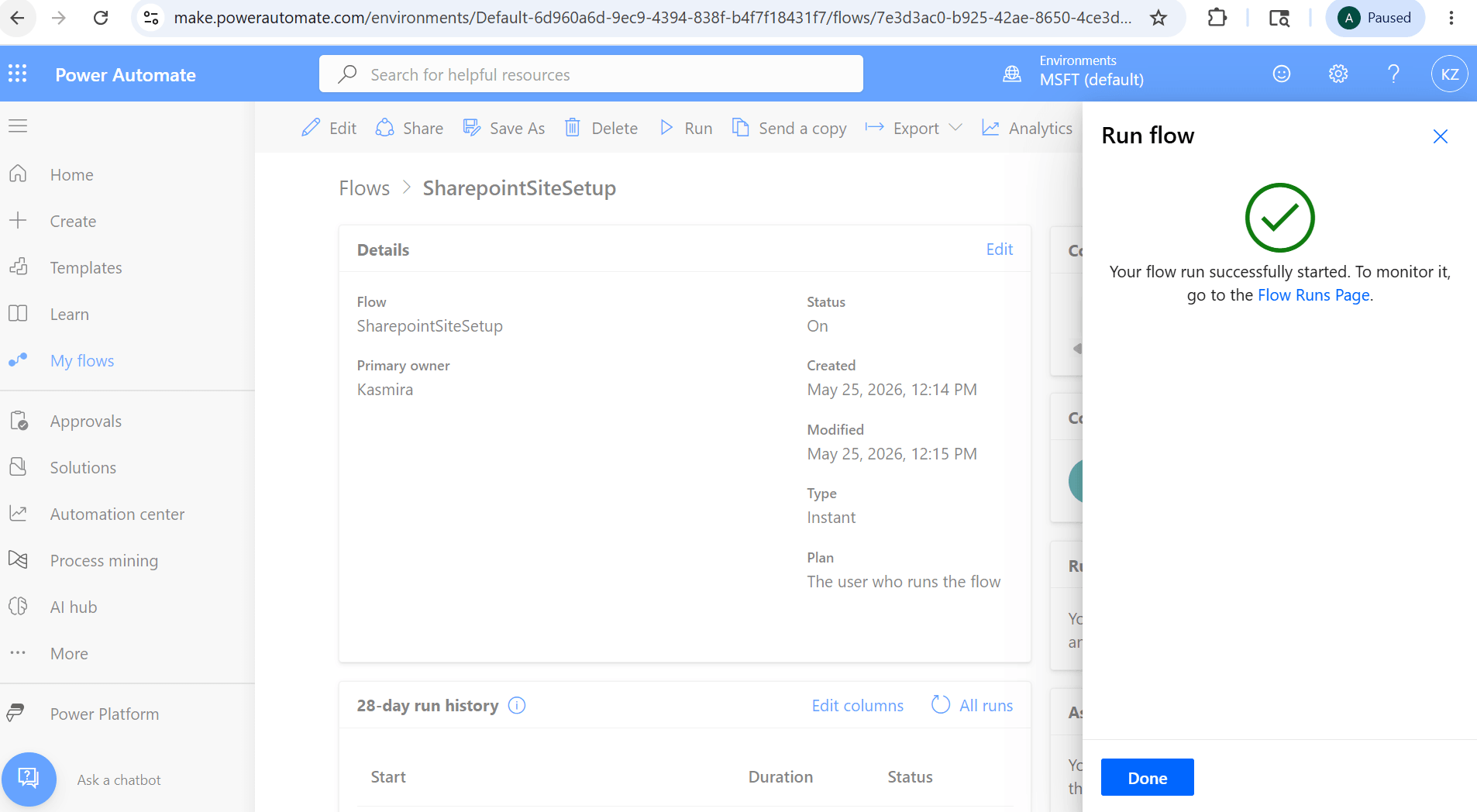Image resolution: width=1477 pixels, height=812 pixels.
Task: Click the browser Reload button
Action: [x=101, y=18]
